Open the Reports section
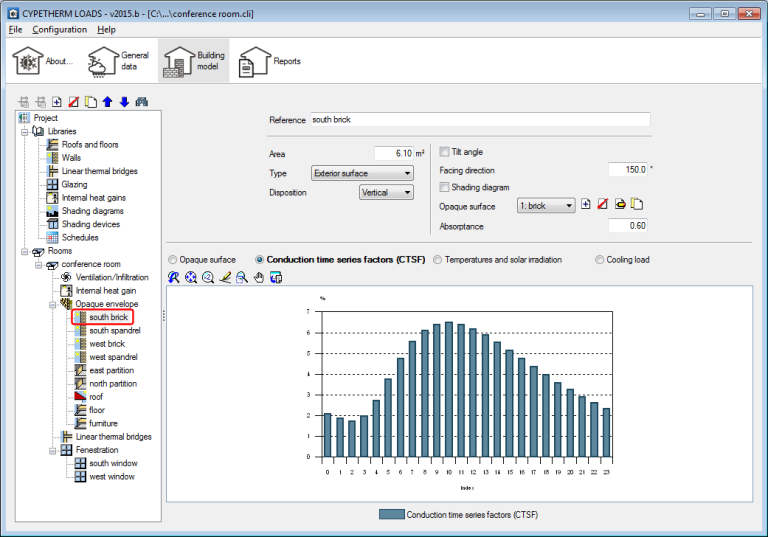The height and width of the screenshot is (537, 768). [270, 62]
